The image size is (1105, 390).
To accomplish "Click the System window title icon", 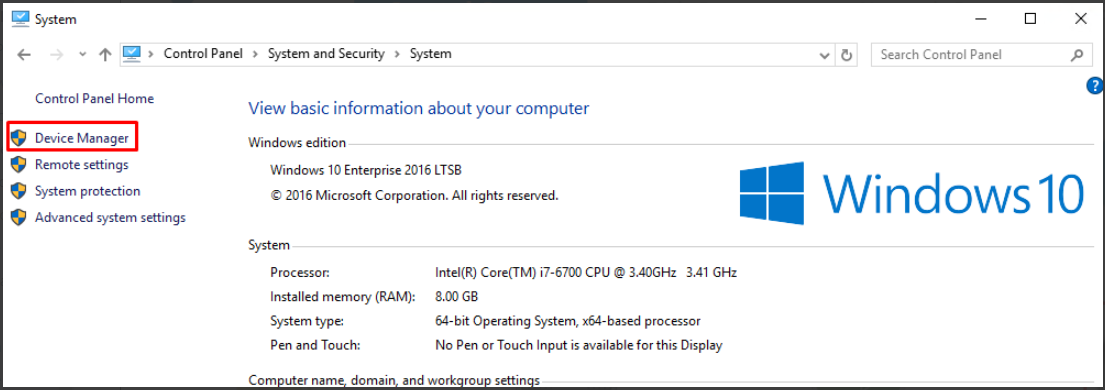I will point(20,19).
